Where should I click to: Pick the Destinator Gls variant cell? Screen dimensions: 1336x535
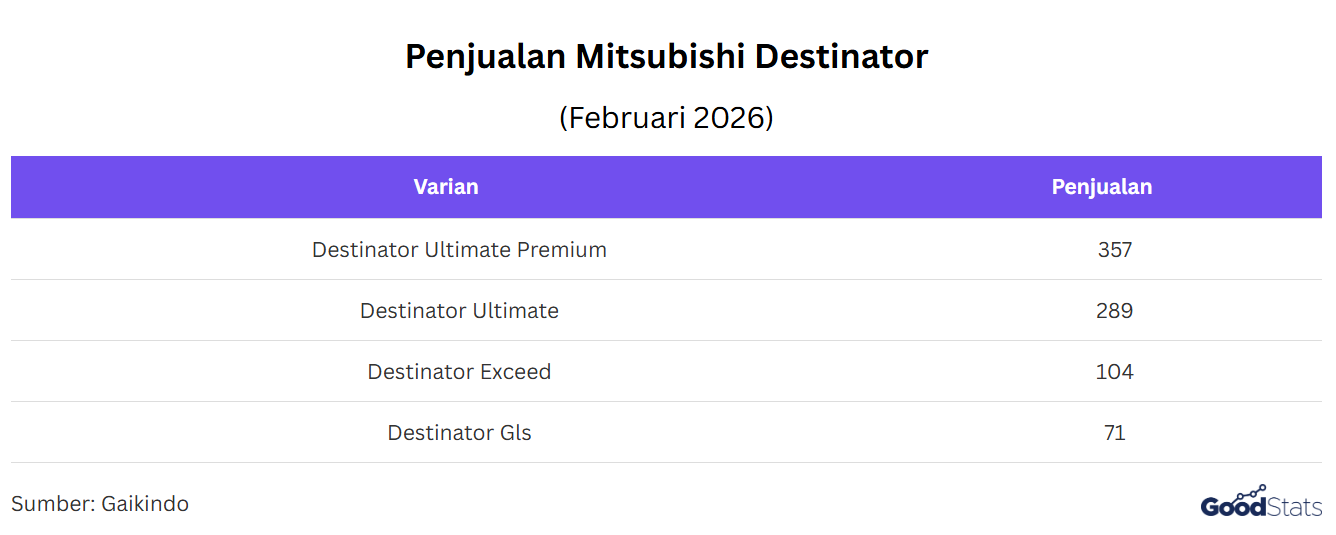[459, 432]
